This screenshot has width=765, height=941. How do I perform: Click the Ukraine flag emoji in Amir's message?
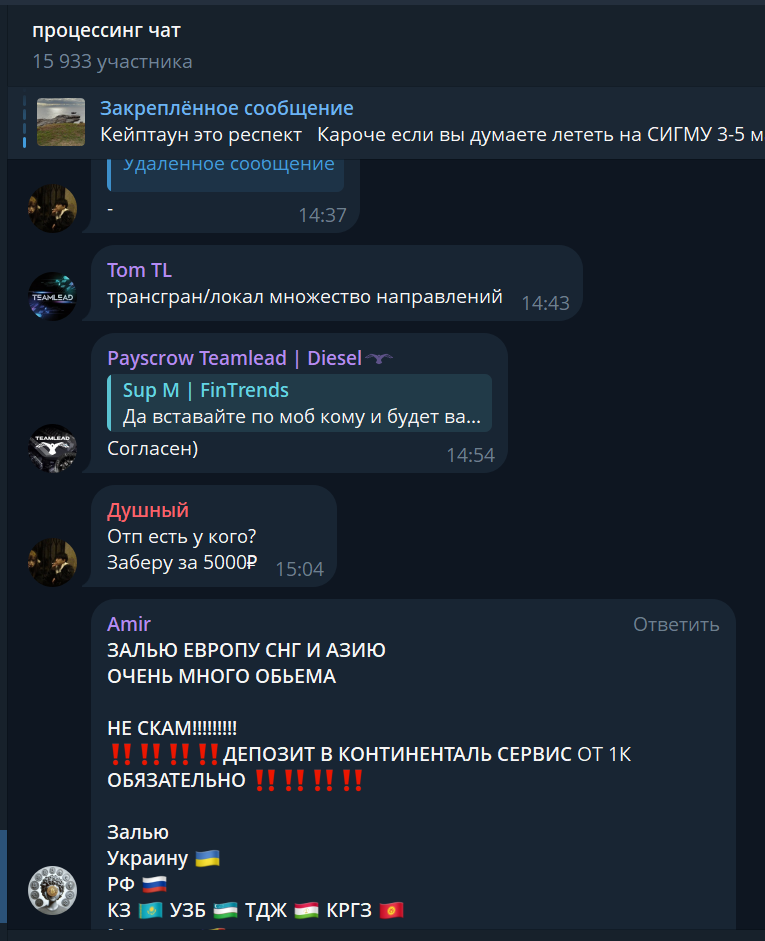coord(208,858)
